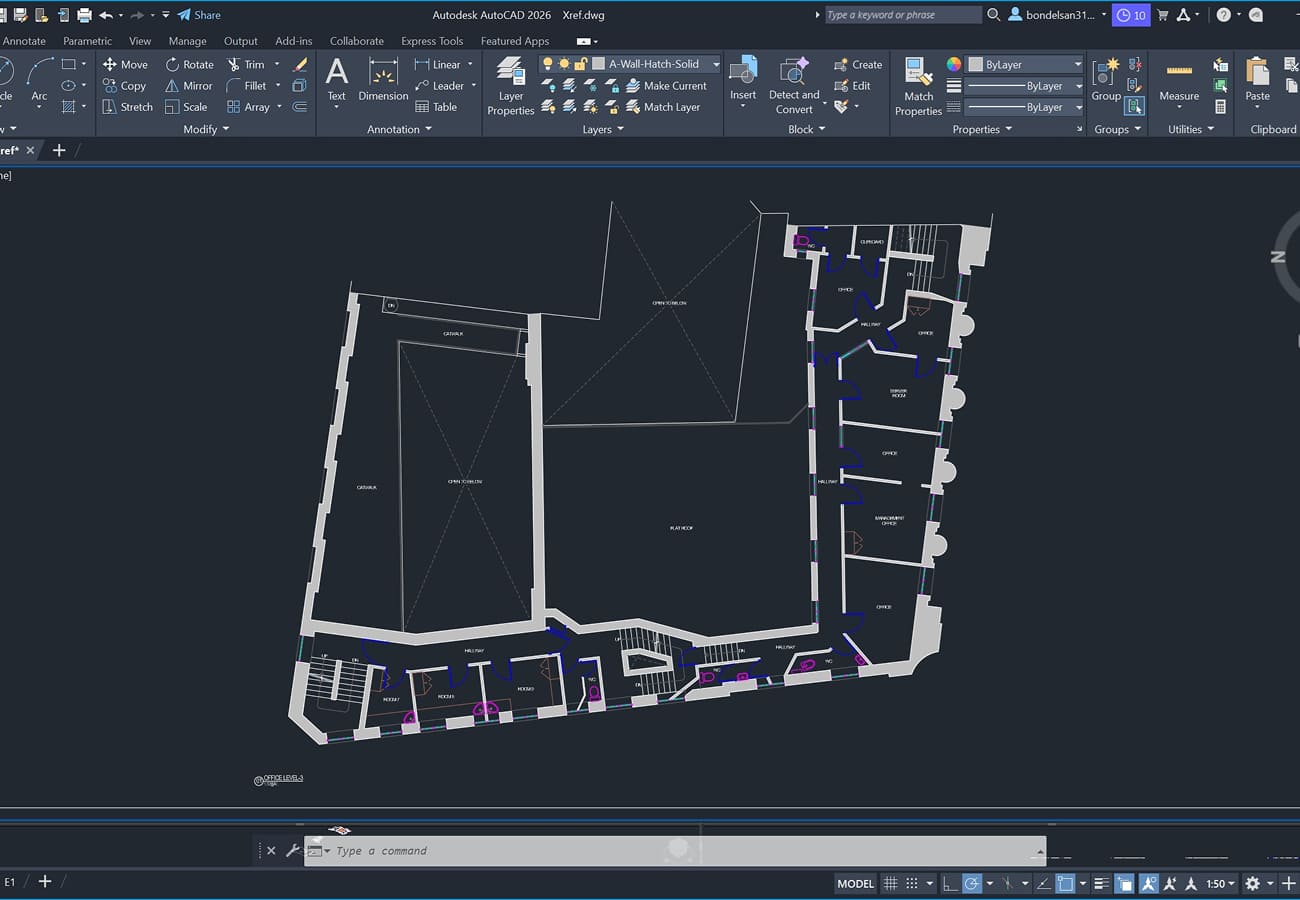Screen dimensions: 1300x900
Task: Toggle the drawing grid display
Action: [890, 884]
